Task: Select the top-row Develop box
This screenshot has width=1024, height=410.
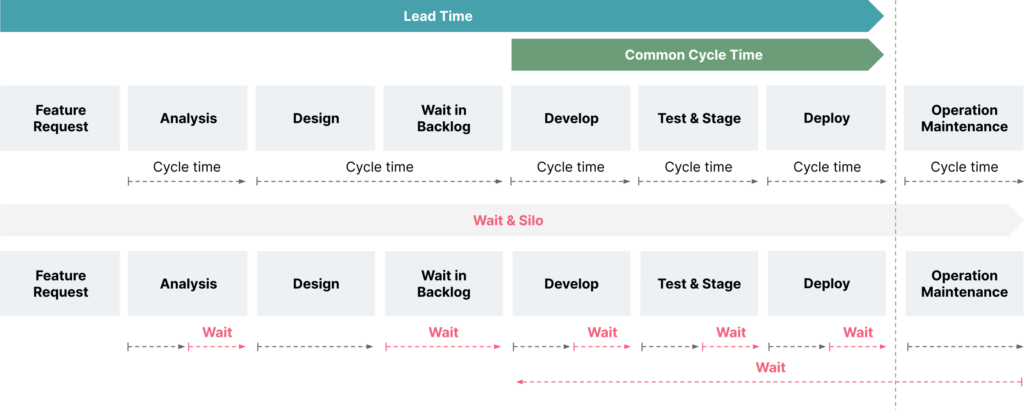Action: pyautogui.click(x=571, y=118)
